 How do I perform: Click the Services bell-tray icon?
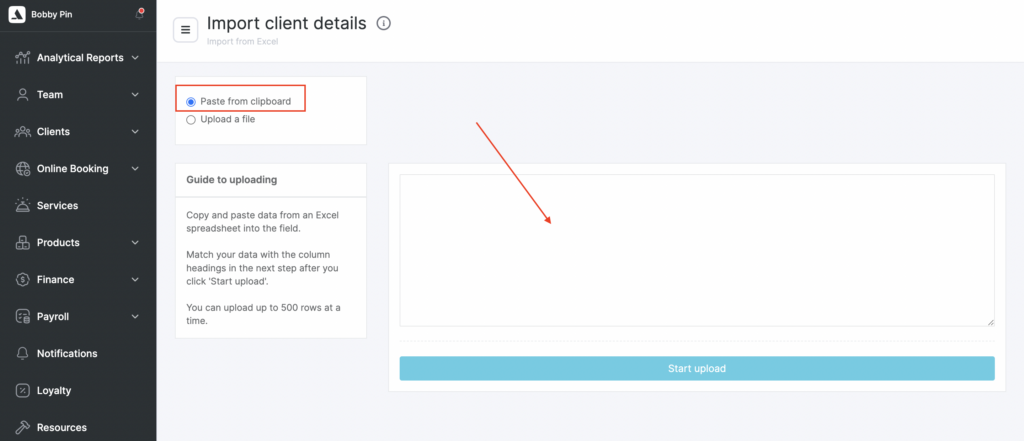[22, 206]
